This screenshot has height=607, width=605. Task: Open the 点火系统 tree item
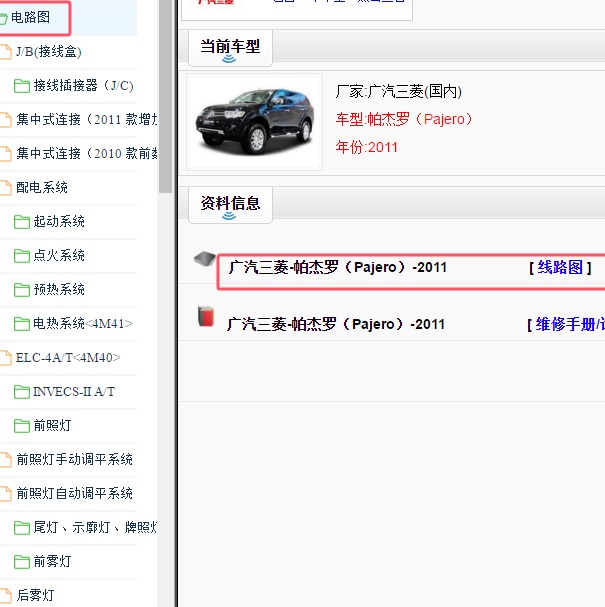coord(59,255)
